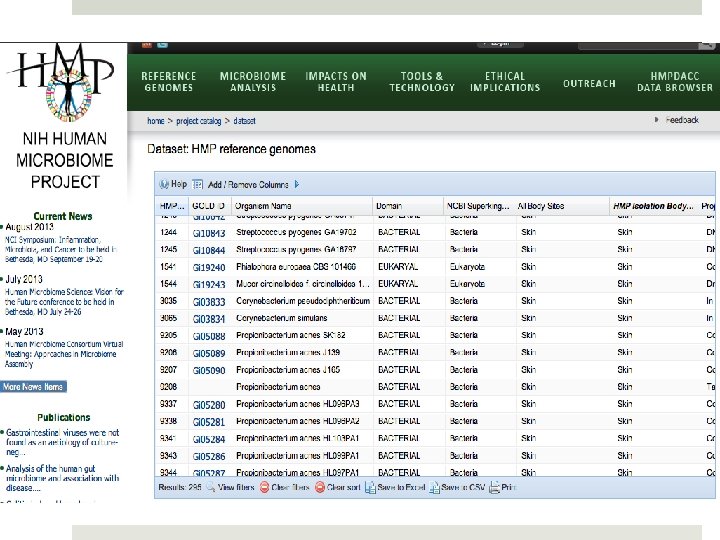The width and height of the screenshot is (720, 540).
Task: Go to project catalog breadcrumb link
Action: 199,121
